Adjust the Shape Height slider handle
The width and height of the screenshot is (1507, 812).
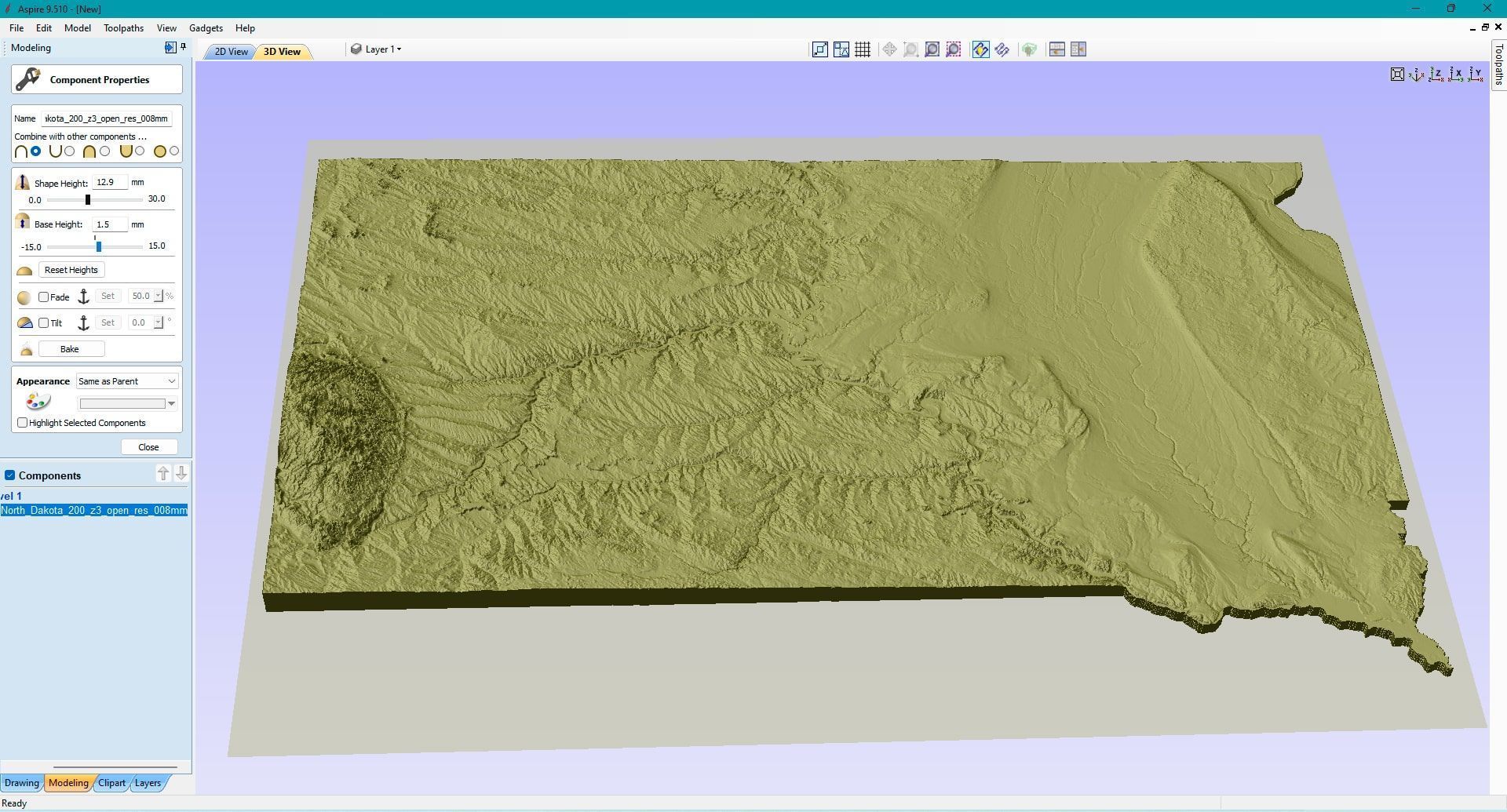tap(88, 200)
